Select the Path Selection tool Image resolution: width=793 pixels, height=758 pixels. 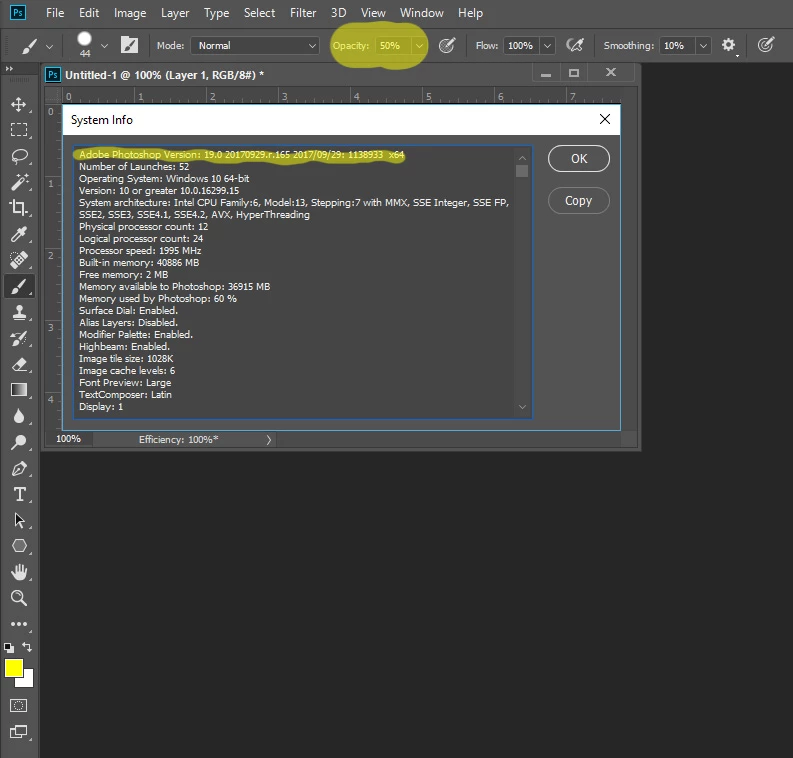[x=19, y=520]
